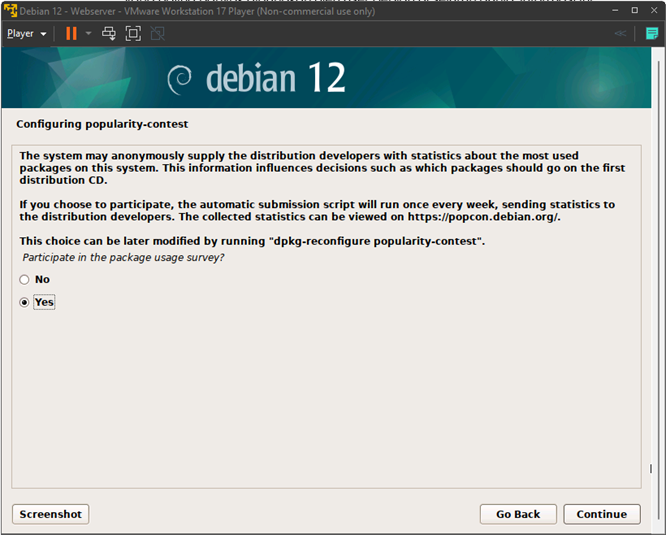666x535 pixels.
Task: Open the Player menu dropdown
Action: coord(26,33)
